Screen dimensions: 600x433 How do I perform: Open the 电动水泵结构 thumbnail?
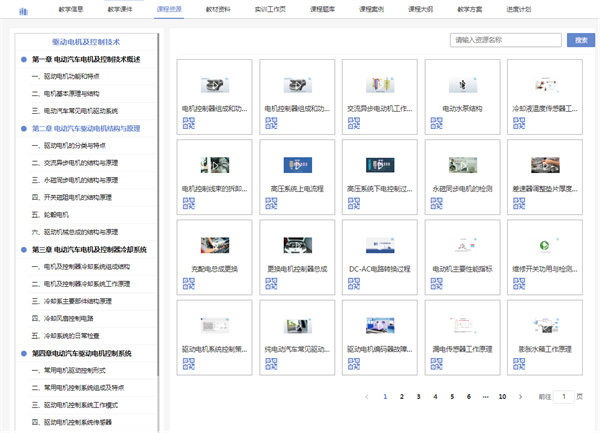(x=463, y=85)
